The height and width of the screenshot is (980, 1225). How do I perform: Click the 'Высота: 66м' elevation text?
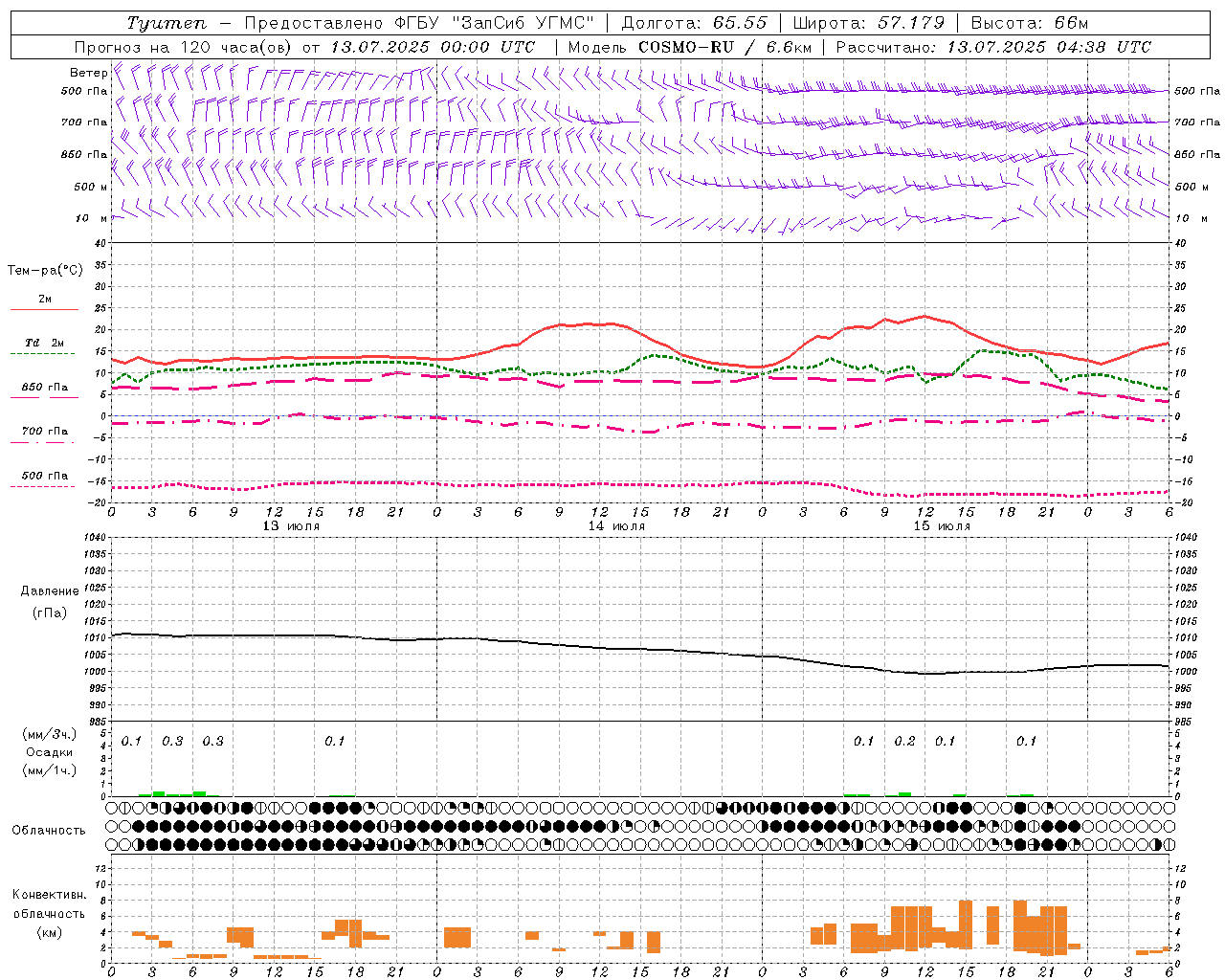1029,23
